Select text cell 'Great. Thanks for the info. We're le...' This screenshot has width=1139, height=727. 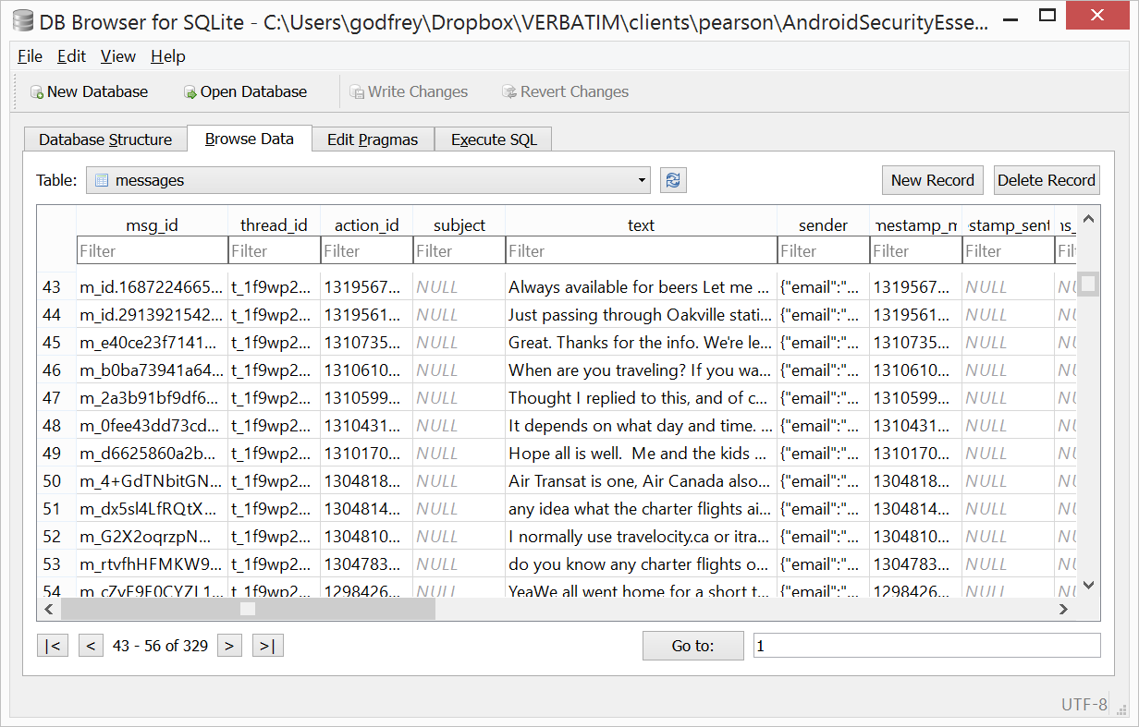[641, 342]
